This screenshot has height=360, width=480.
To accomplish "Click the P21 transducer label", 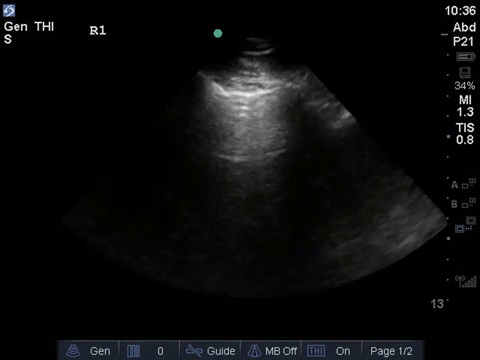I will [463, 42].
